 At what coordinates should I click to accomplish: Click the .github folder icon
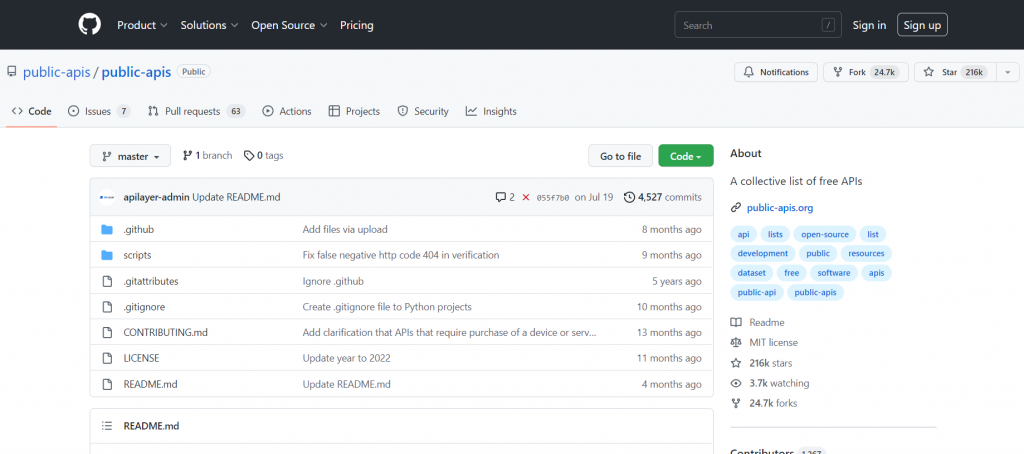[x=107, y=229]
